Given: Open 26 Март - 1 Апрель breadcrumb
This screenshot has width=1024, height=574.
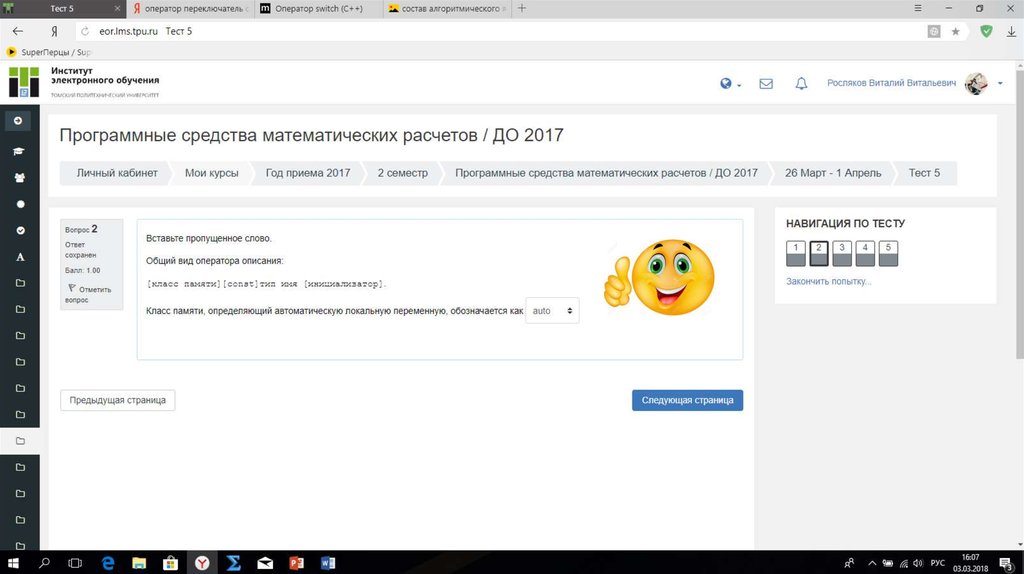Looking at the screenshot, I should (x=833, y=173).
